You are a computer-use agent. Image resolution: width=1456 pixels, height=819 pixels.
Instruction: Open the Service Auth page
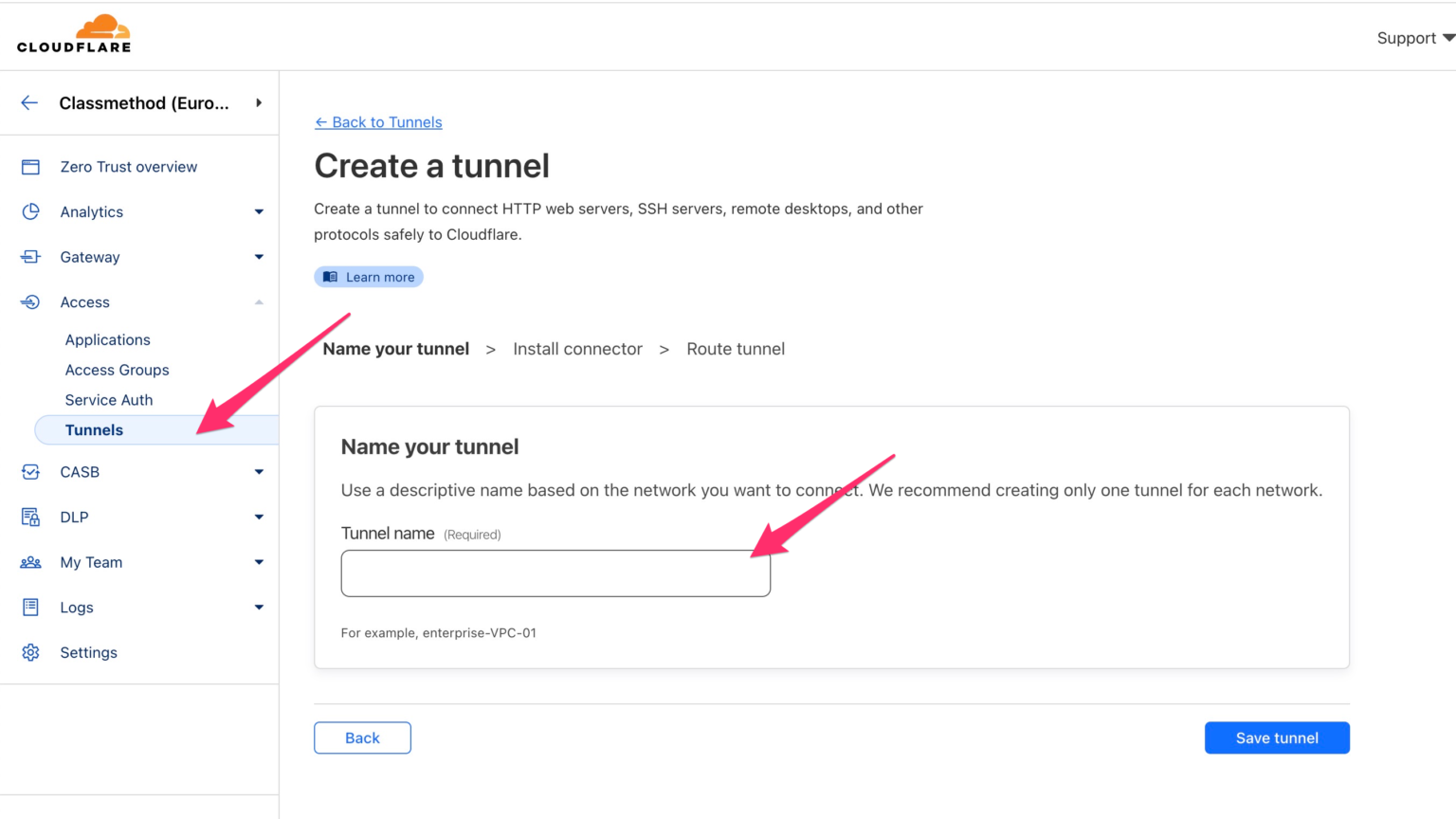(109, 399)
